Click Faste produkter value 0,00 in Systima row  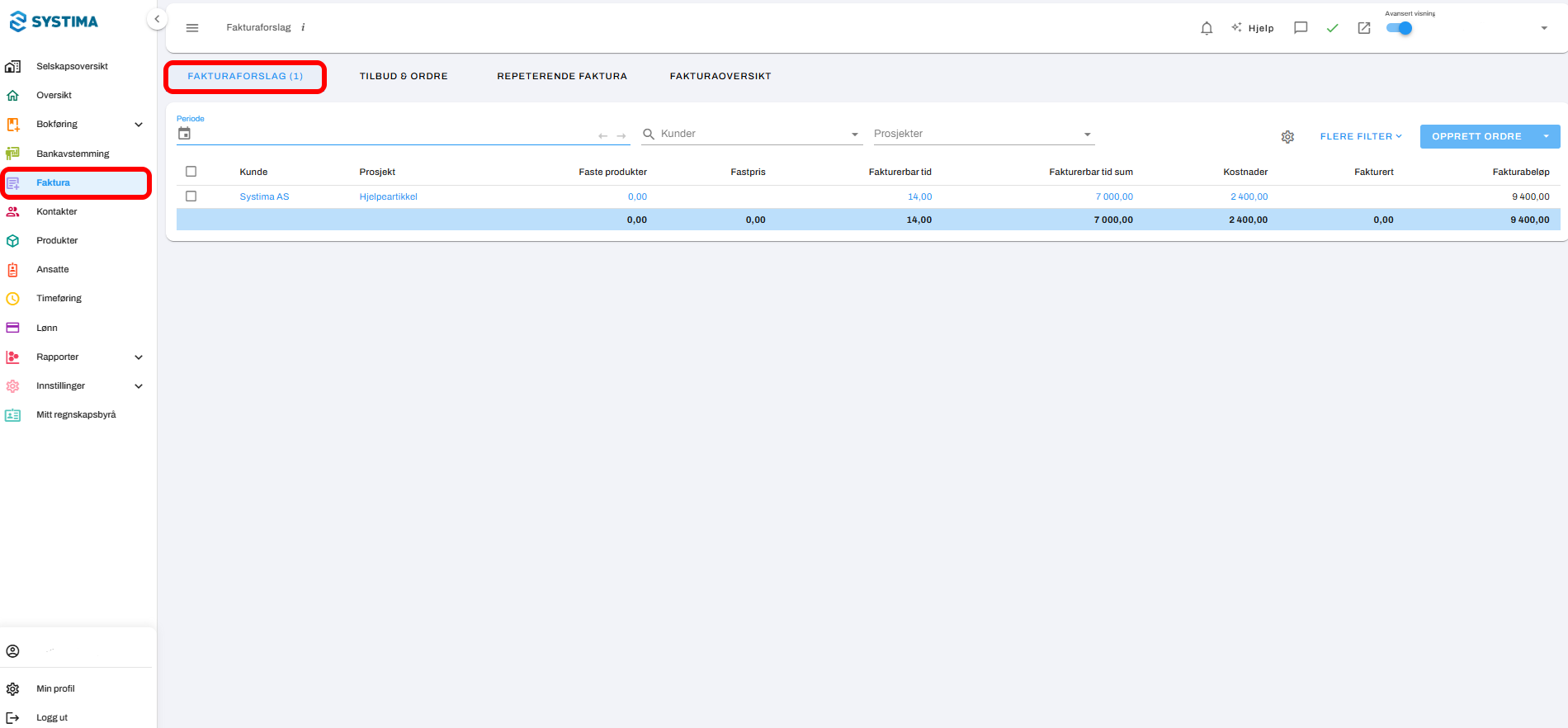tap(637, 196)
